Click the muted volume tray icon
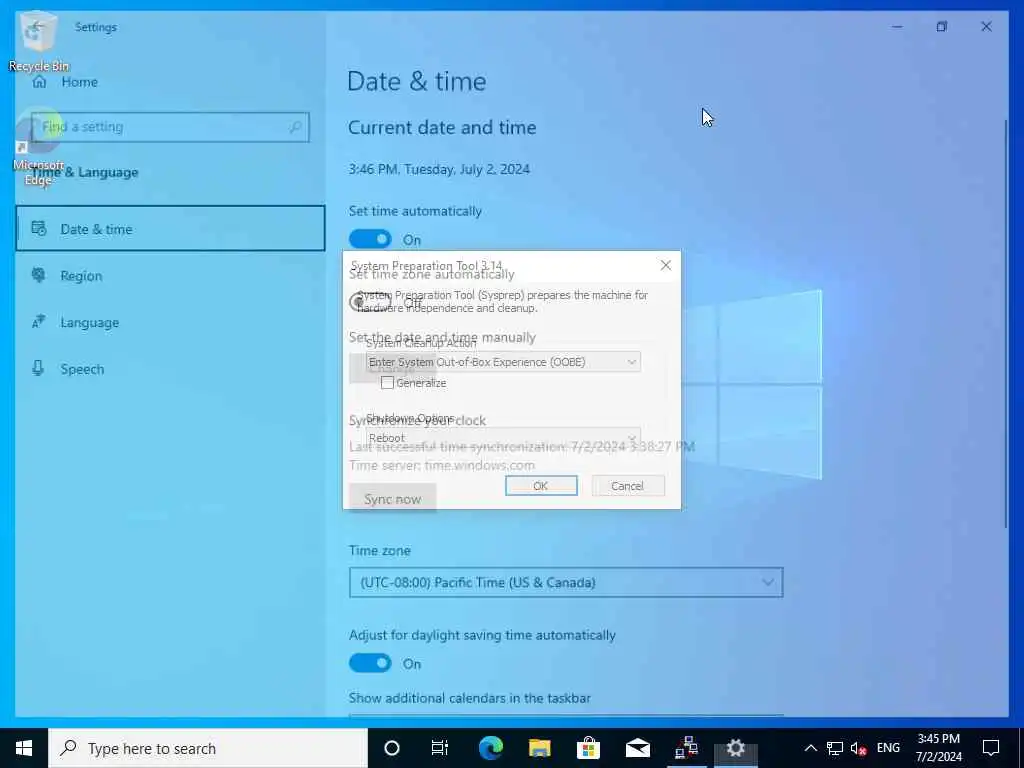Image resolution: width=1024 pixels, height=768 pixels. (858, 748)
